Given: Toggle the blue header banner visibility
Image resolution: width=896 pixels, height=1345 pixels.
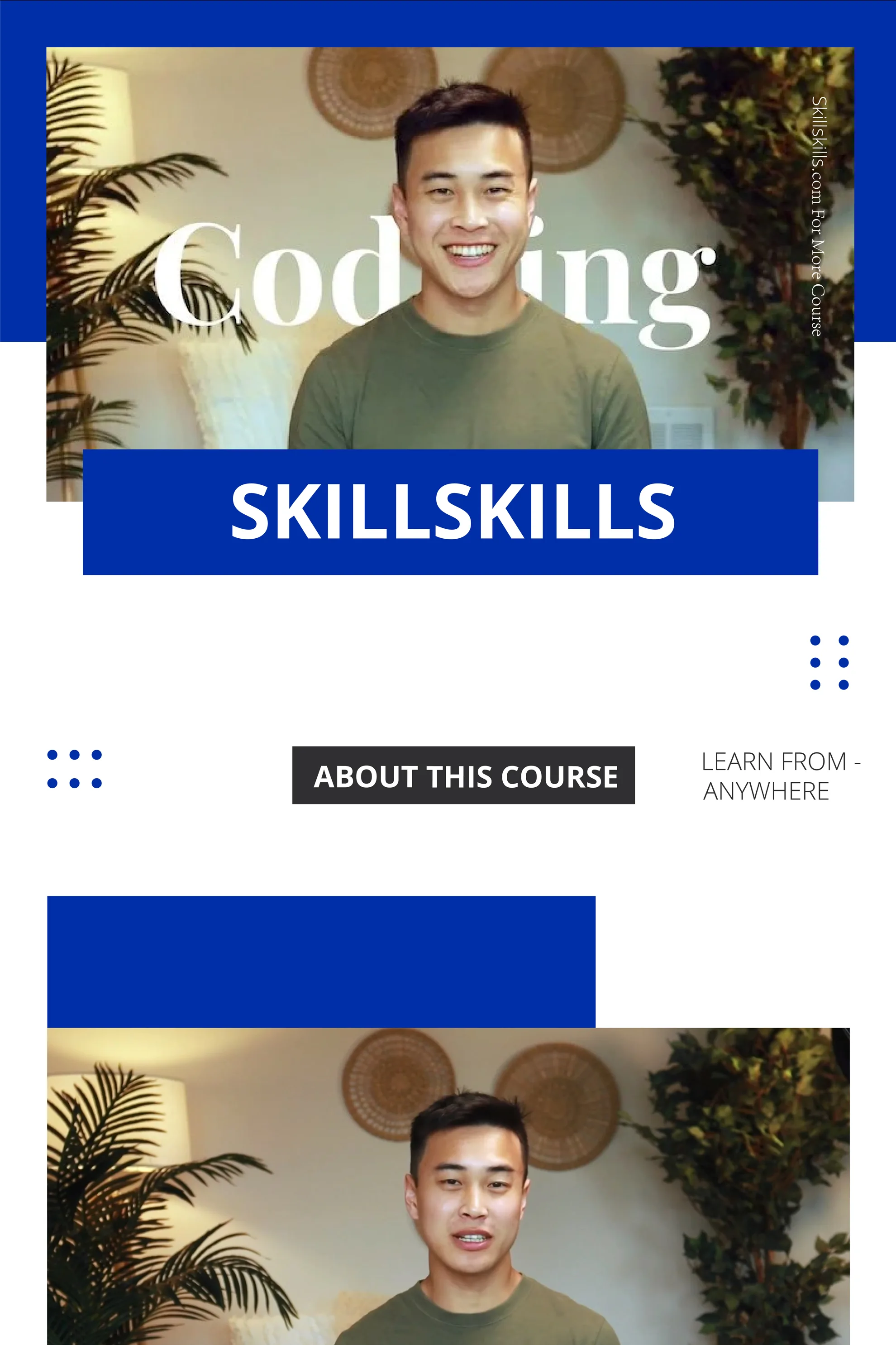Looking at the screenshot, I should (448, 25).
